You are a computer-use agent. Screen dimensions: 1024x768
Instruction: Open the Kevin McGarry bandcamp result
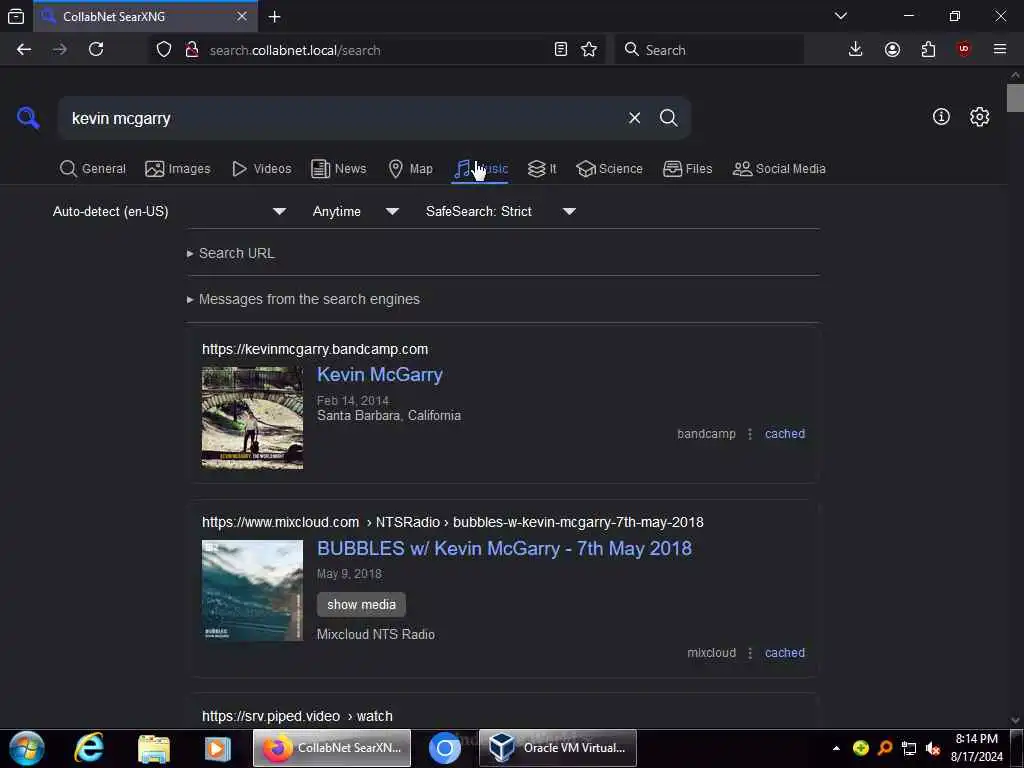379,375
